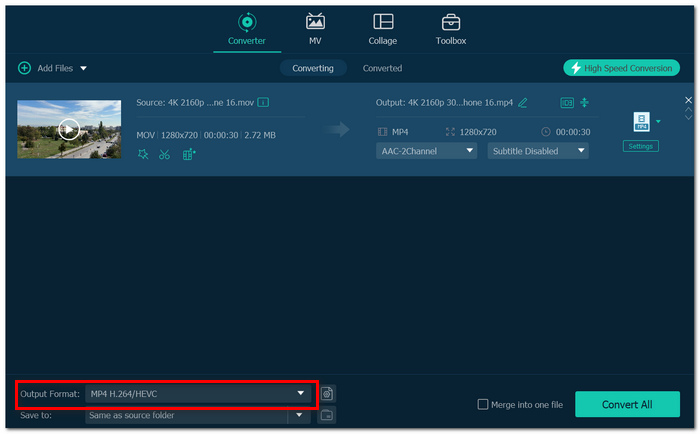Image resolution: width=700 pixels, height=434 pixels.
Task: Switch to the MV tab
Action: [315, 29]
